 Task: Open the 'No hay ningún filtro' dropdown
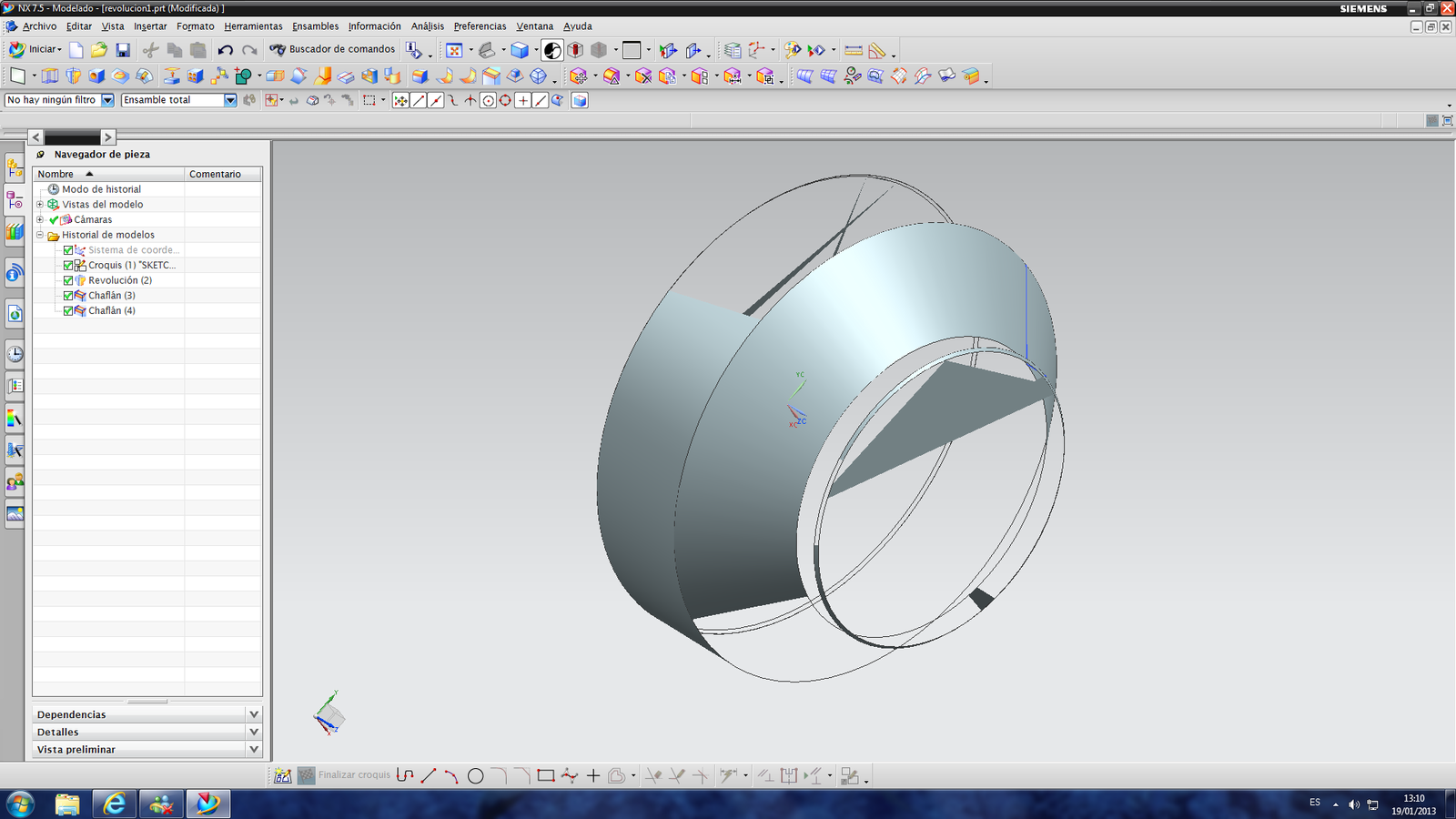pyautogui.click(x=107, y=100)
